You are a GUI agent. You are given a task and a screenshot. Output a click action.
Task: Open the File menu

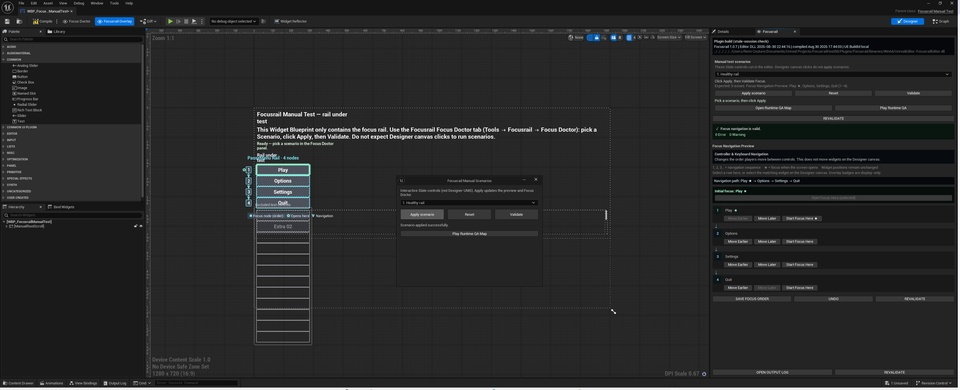21,3
